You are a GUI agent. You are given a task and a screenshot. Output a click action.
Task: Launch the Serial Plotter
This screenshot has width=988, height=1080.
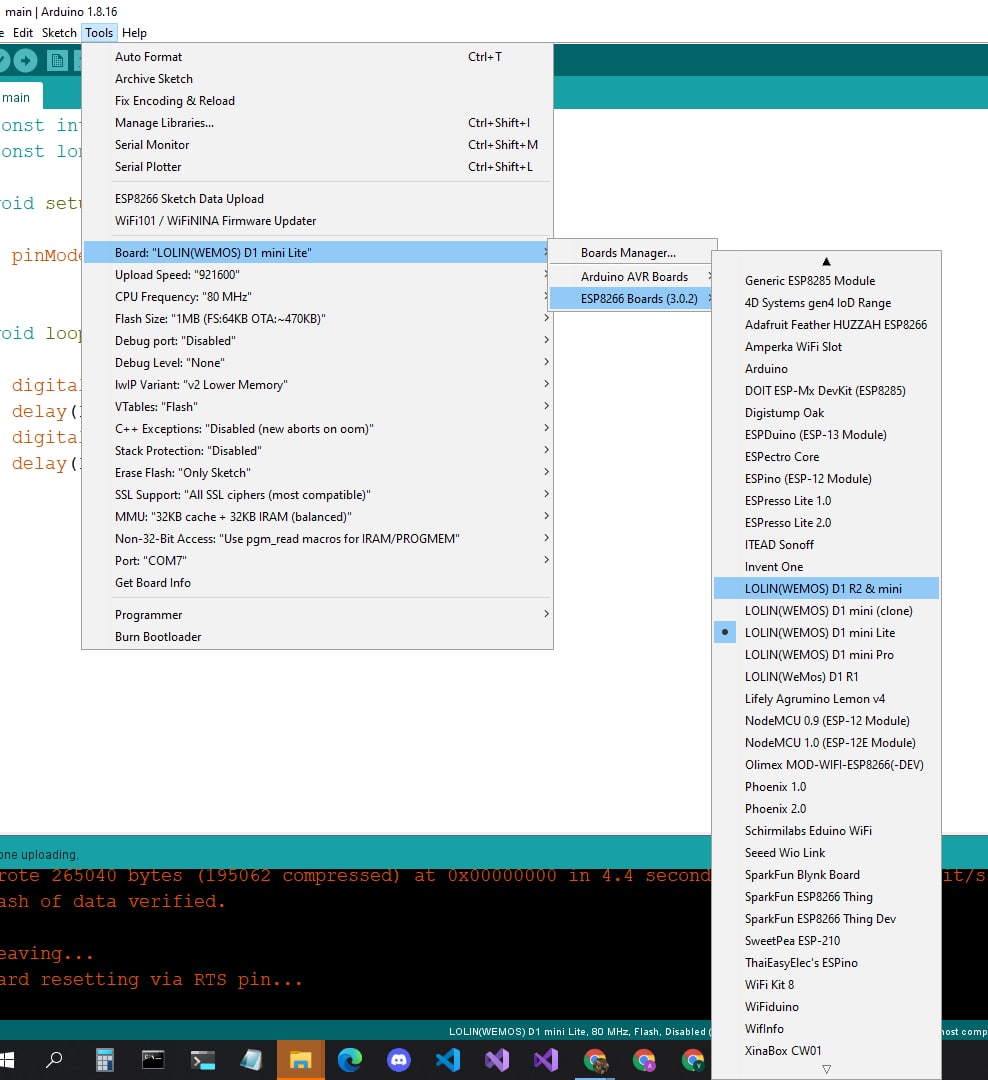pos(318,167)
